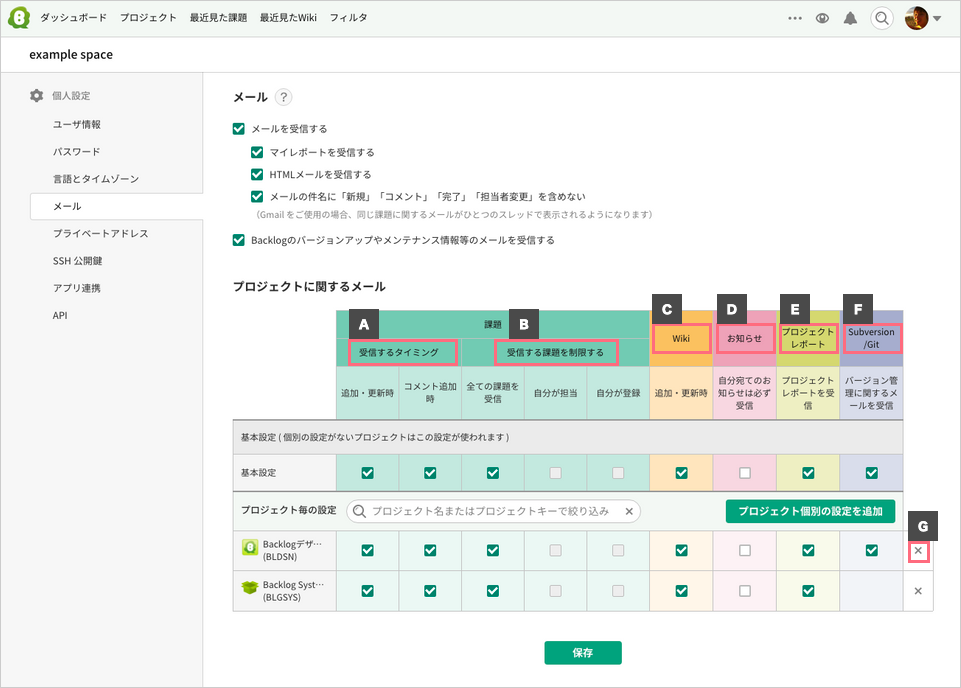
Task: Toggle the メールの件名 option checkbox
Action: tap(257, 197)
